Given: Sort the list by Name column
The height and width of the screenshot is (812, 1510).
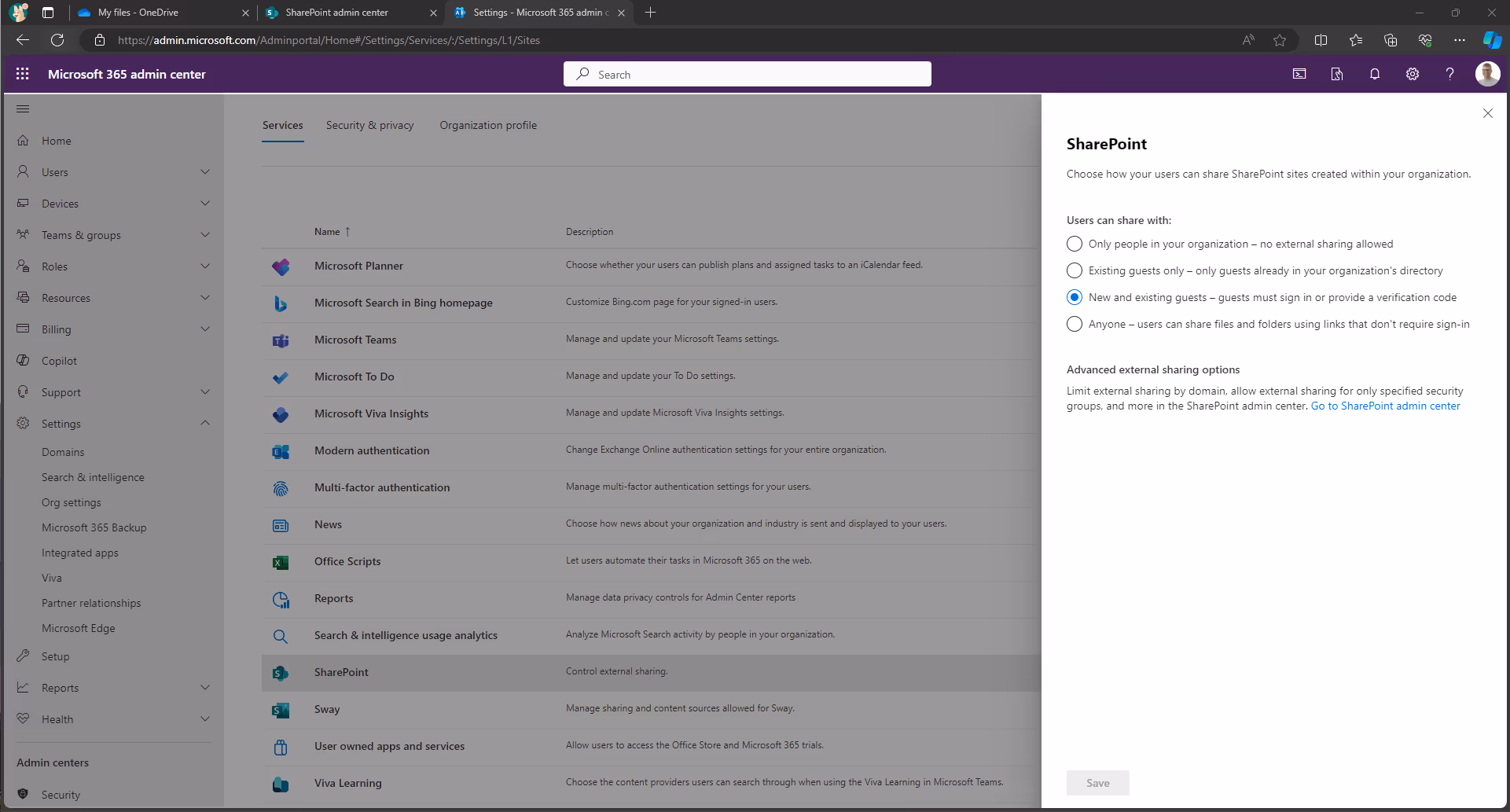Looking at the screenshot, I should point(332,232).
